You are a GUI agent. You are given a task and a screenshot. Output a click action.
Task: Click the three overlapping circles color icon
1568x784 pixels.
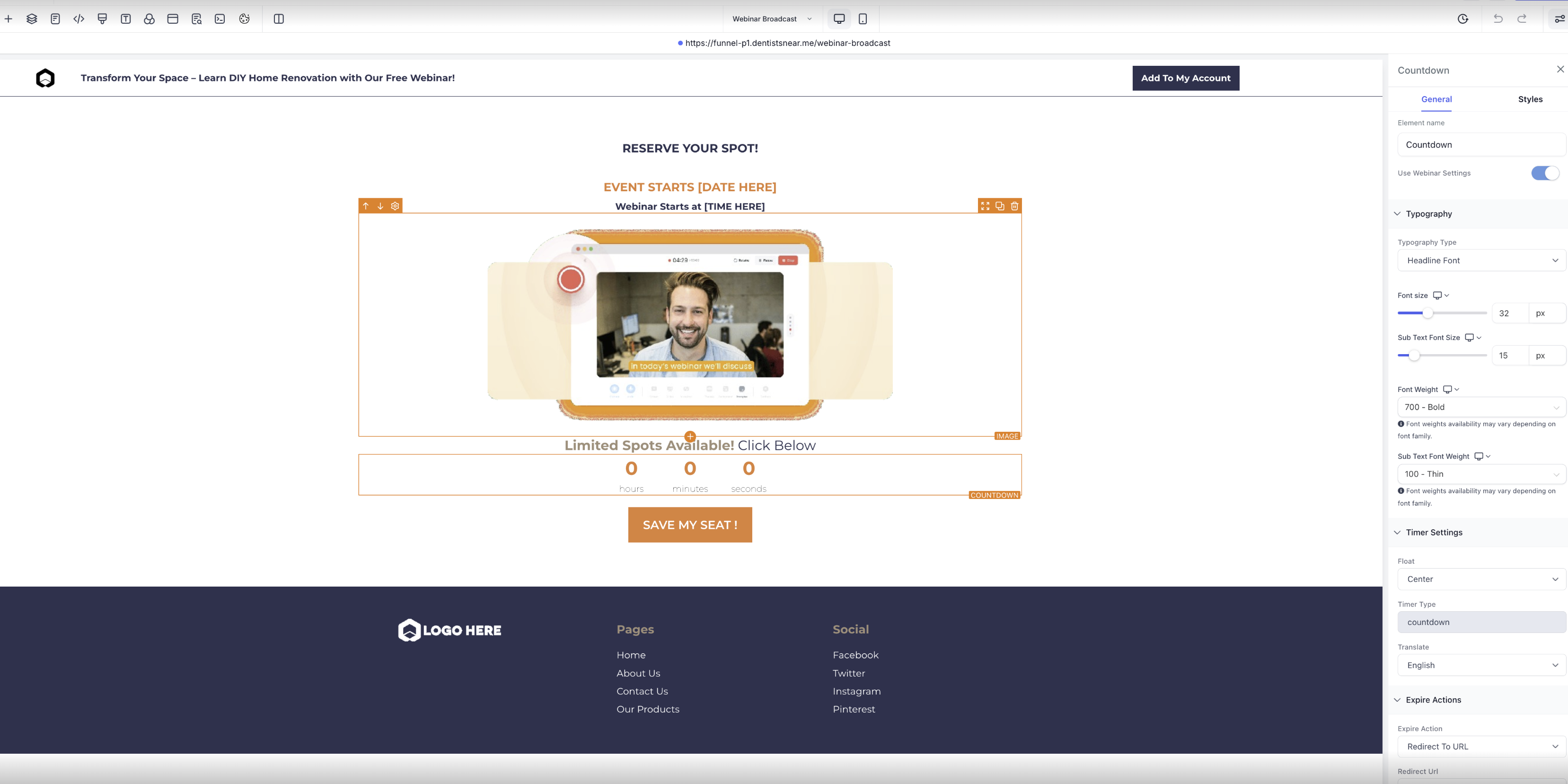click(149, 19)
